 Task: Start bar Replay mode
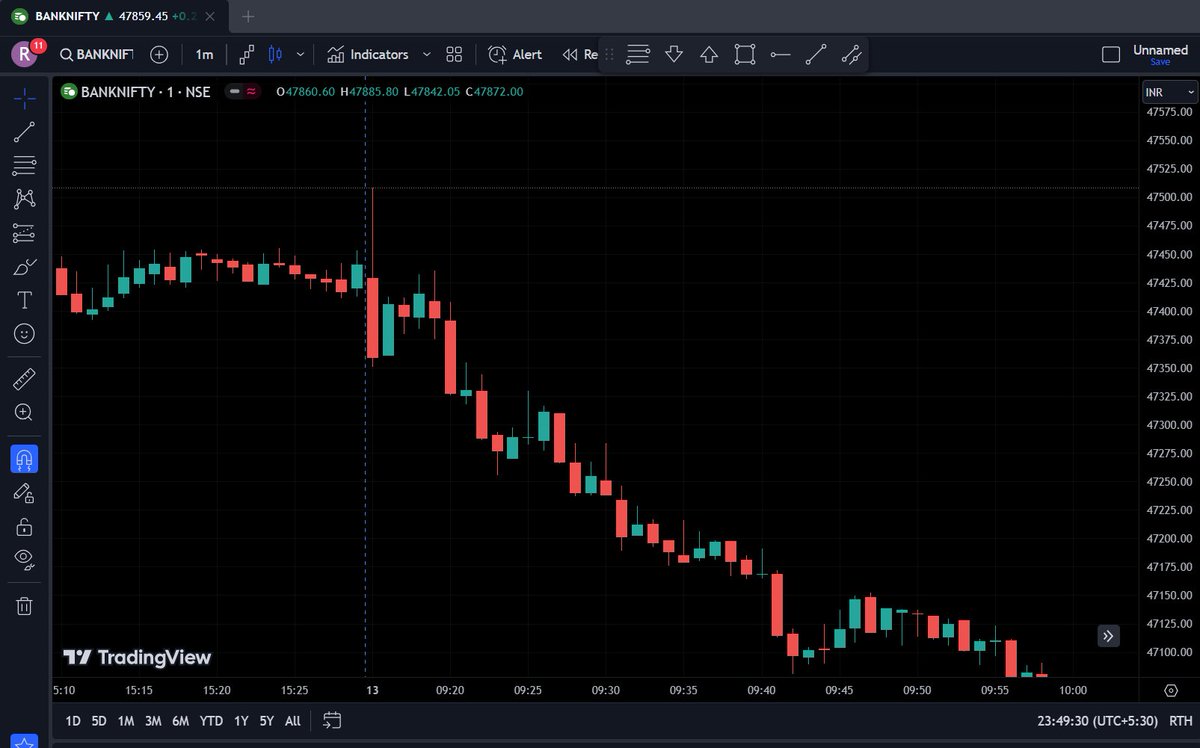tap(579, 54)
